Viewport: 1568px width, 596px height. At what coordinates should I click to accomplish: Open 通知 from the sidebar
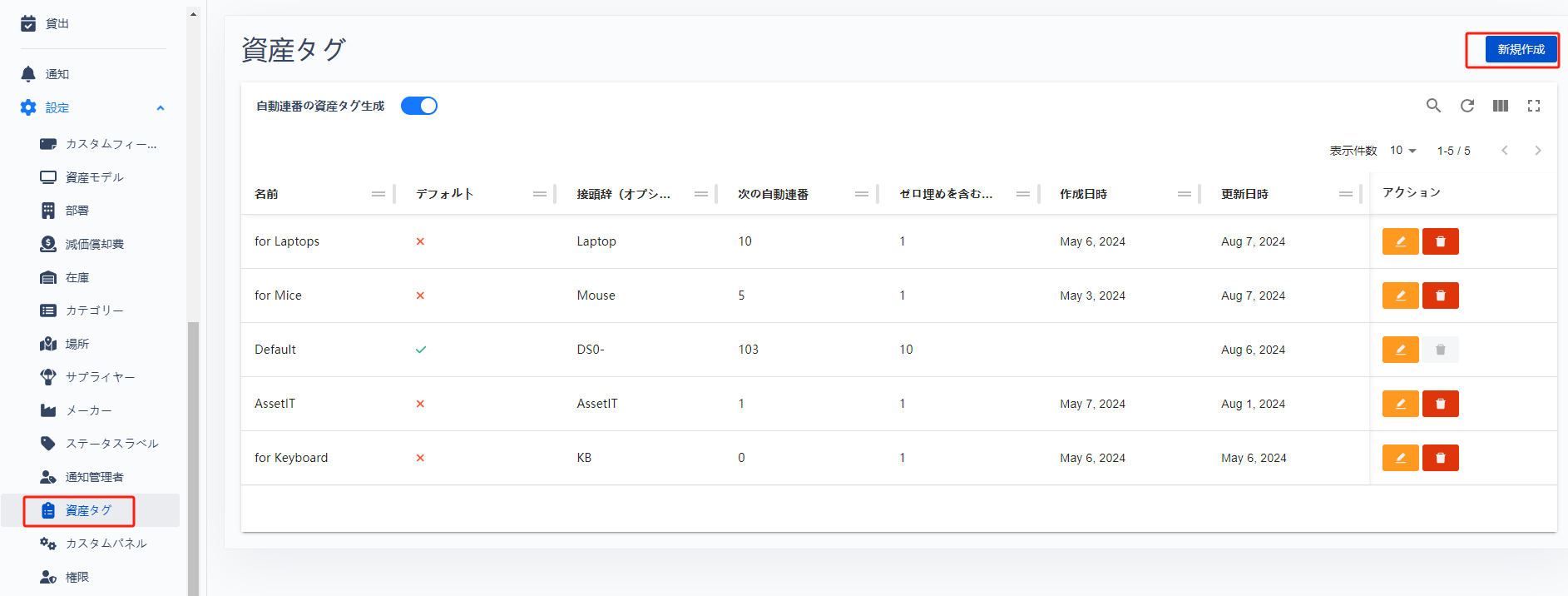coord(57,74)
